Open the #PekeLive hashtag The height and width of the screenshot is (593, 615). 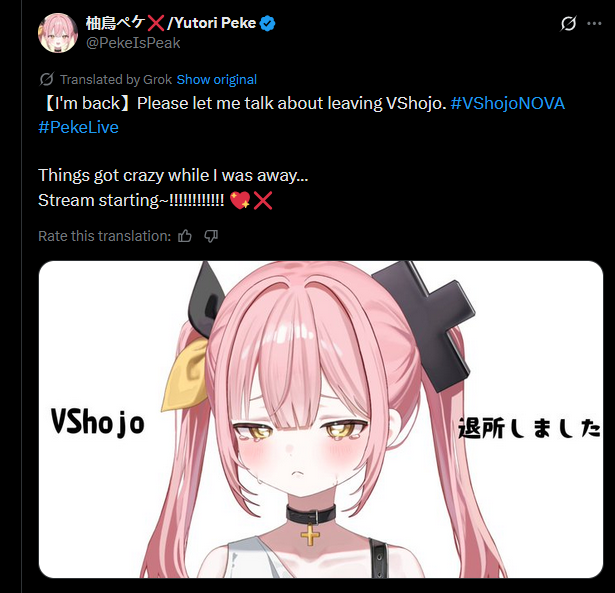[78, 127]
